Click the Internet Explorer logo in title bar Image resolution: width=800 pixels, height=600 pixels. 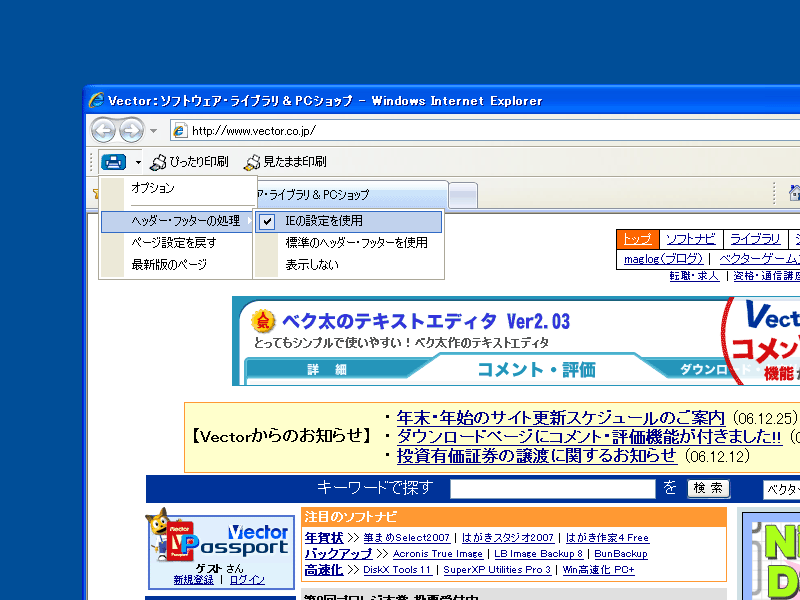coord(96,100)
